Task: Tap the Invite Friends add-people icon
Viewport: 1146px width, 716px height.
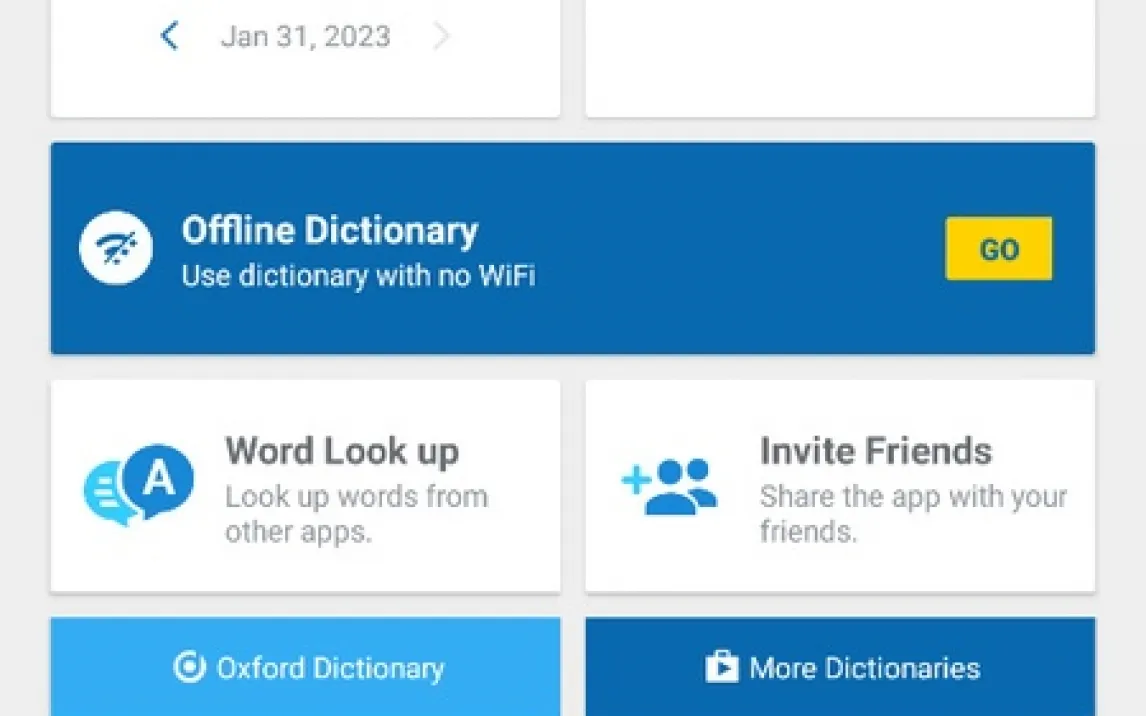Action: tap(669, 486)
